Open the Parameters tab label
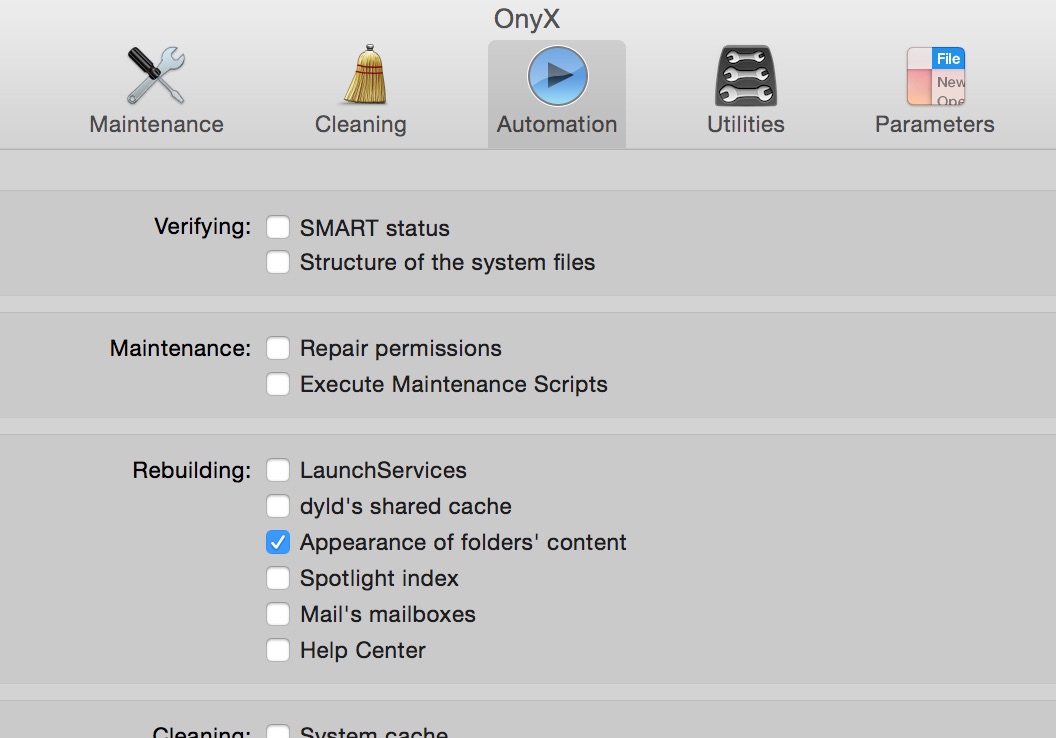 [935, 125]
